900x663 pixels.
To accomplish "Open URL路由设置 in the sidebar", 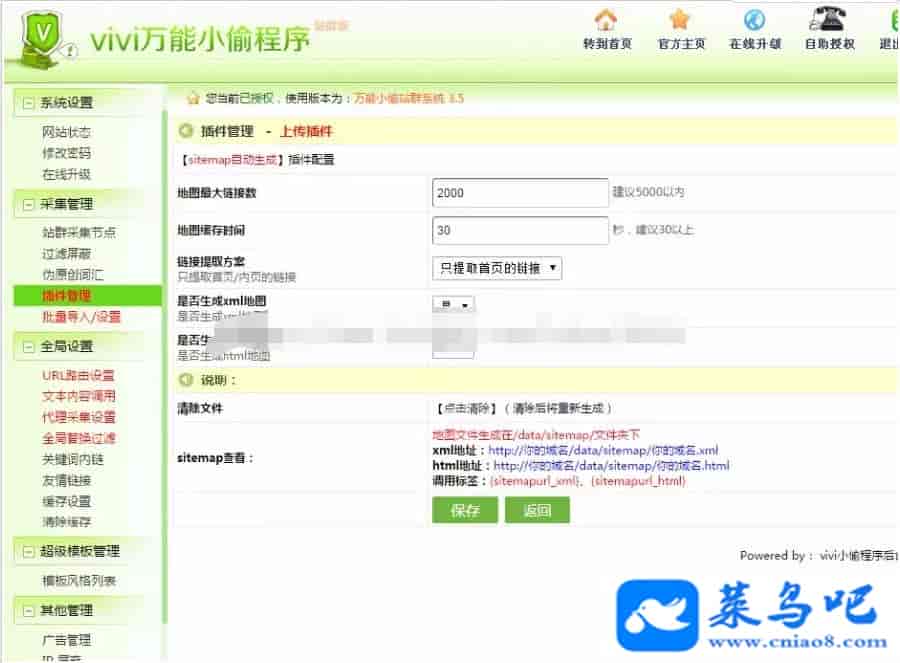I will [x=78, y=375].
